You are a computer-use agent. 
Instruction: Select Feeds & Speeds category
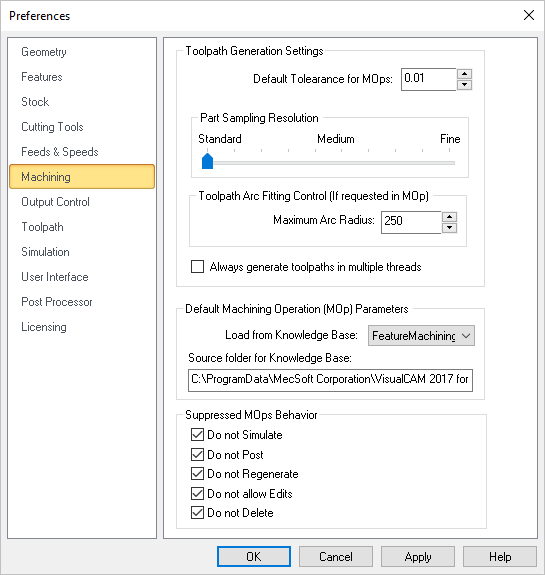click(x=60, y=152)
